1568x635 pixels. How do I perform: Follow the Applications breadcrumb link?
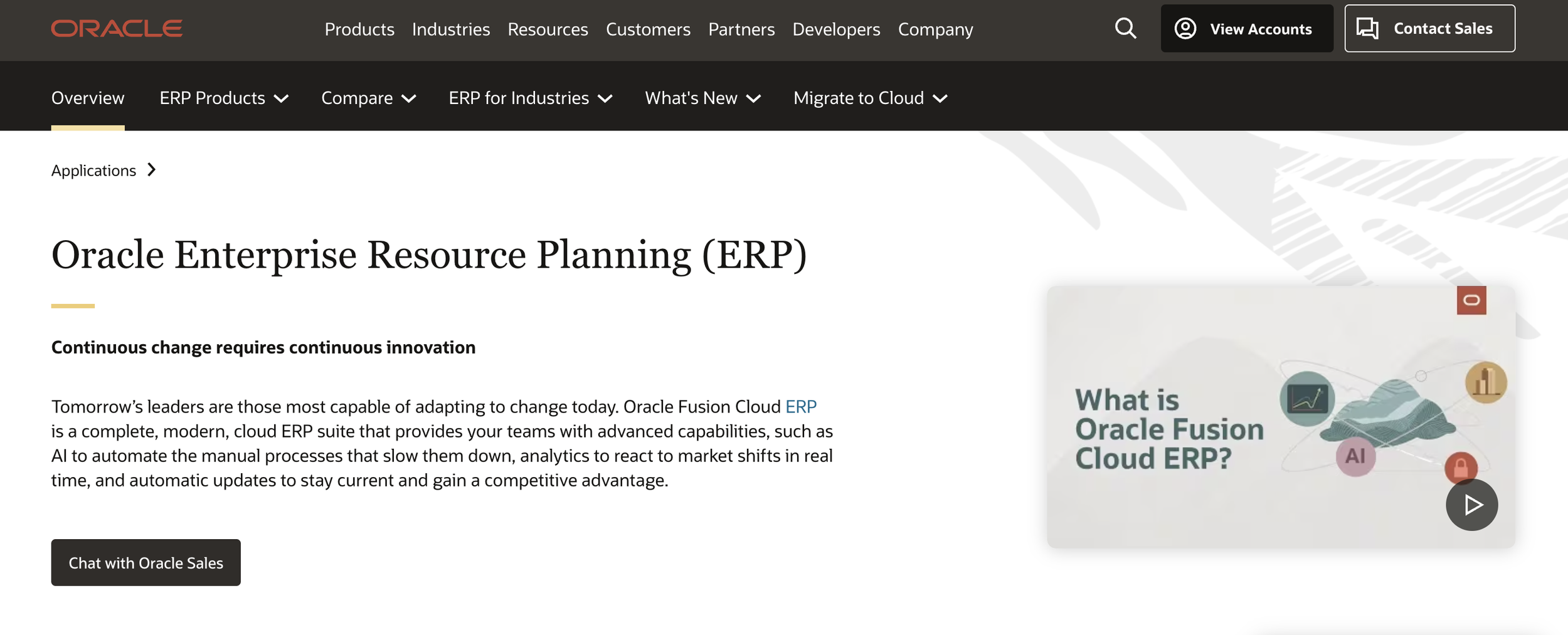[93, 171]
